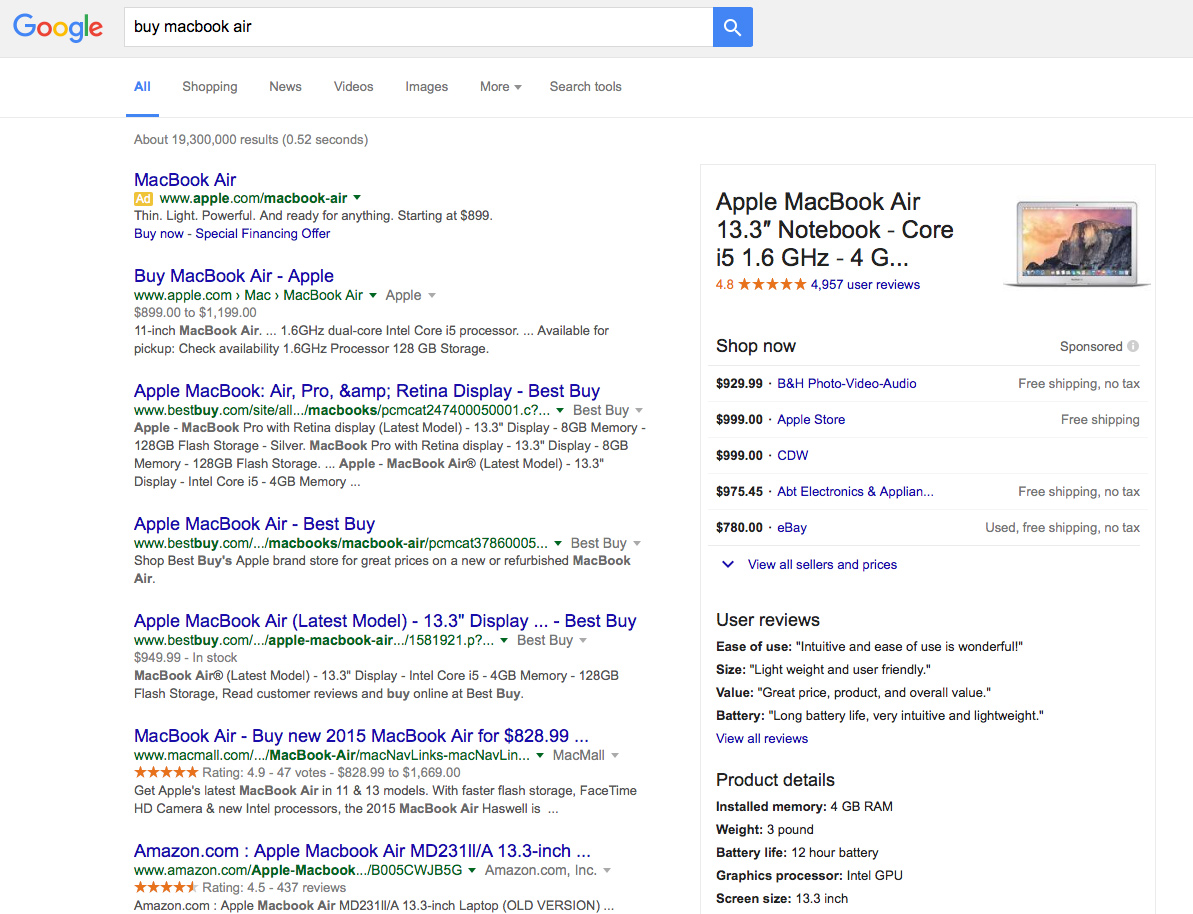The height and width of the screenshot is (914, 1193).
Task: Open 'Amazon.com : Apple Macbook Air MD231ll/A' result
Action: (x=362, y=851)
